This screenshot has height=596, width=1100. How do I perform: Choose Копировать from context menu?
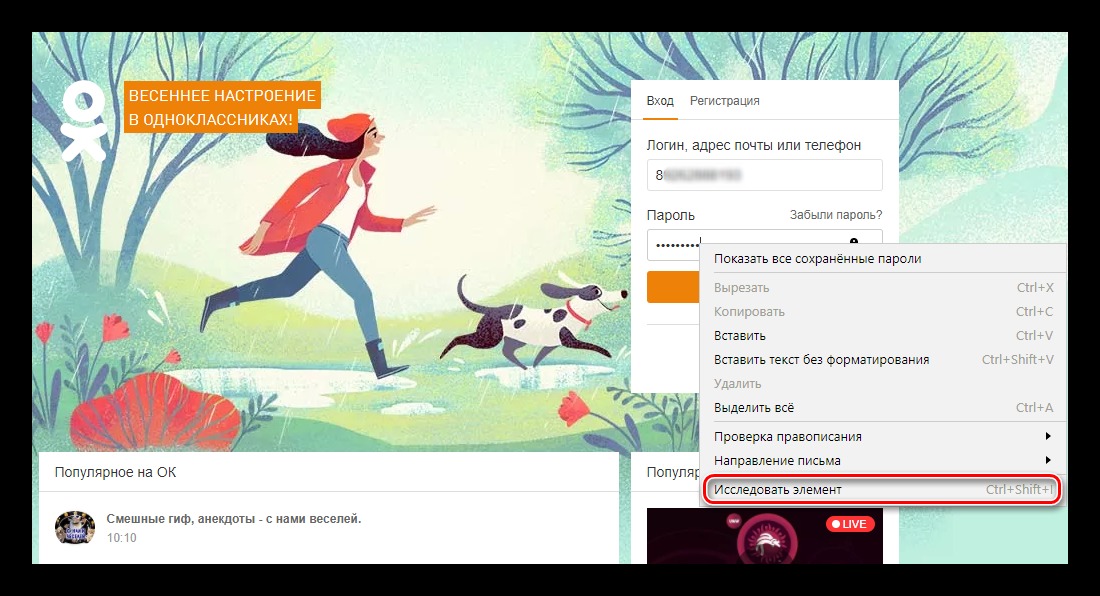[883, 311]
